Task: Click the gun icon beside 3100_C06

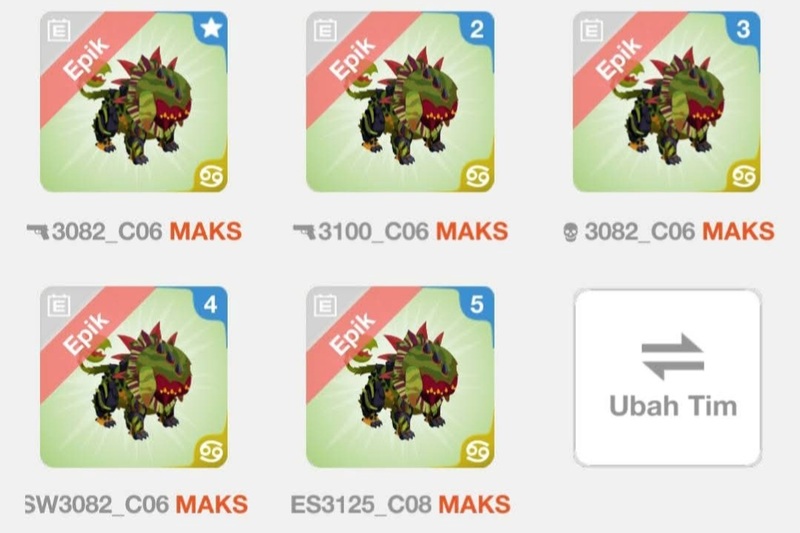Action: [x=304, y=231]
